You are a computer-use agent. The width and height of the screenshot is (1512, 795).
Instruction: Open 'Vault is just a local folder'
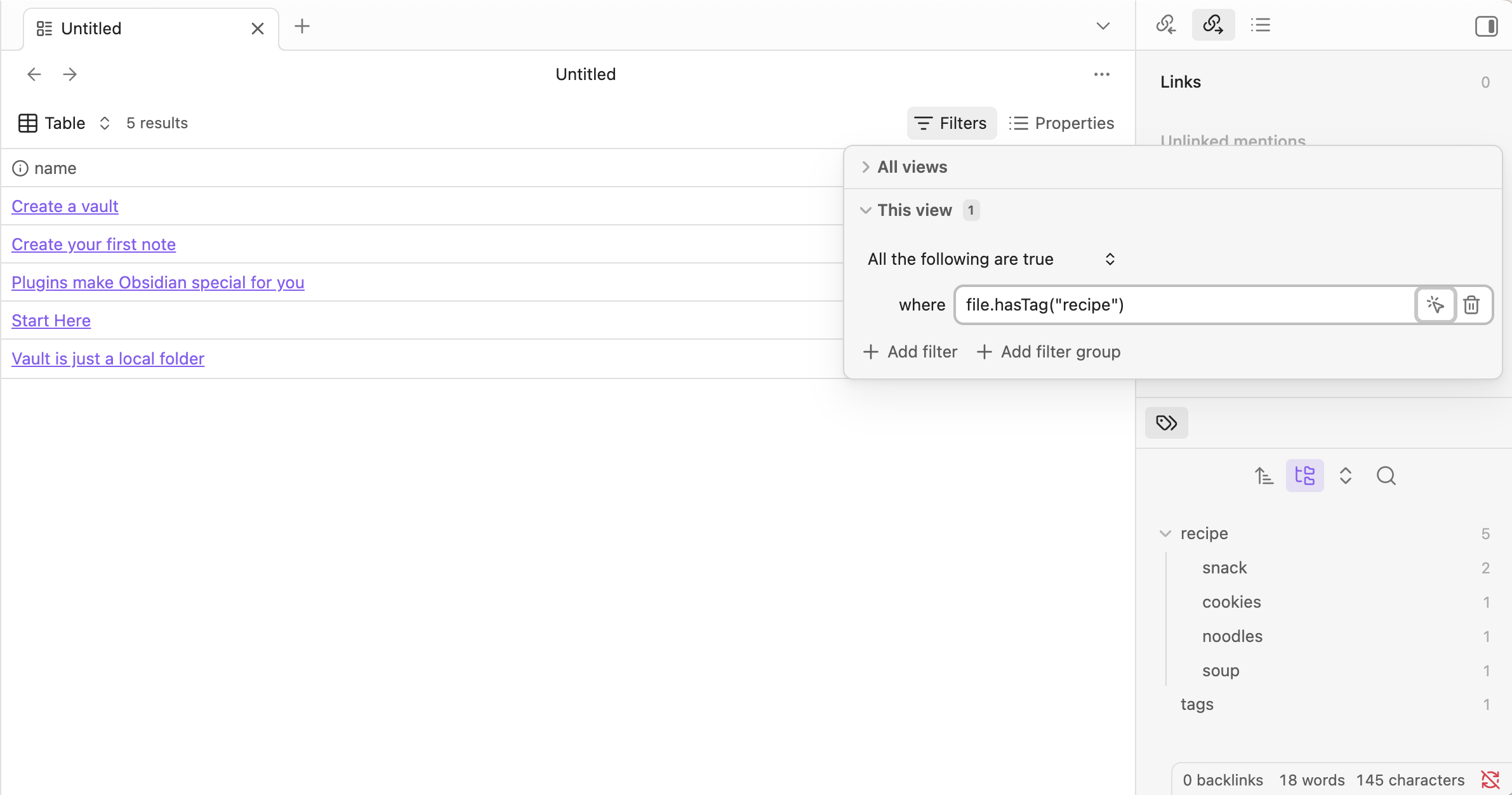(108, 359)
